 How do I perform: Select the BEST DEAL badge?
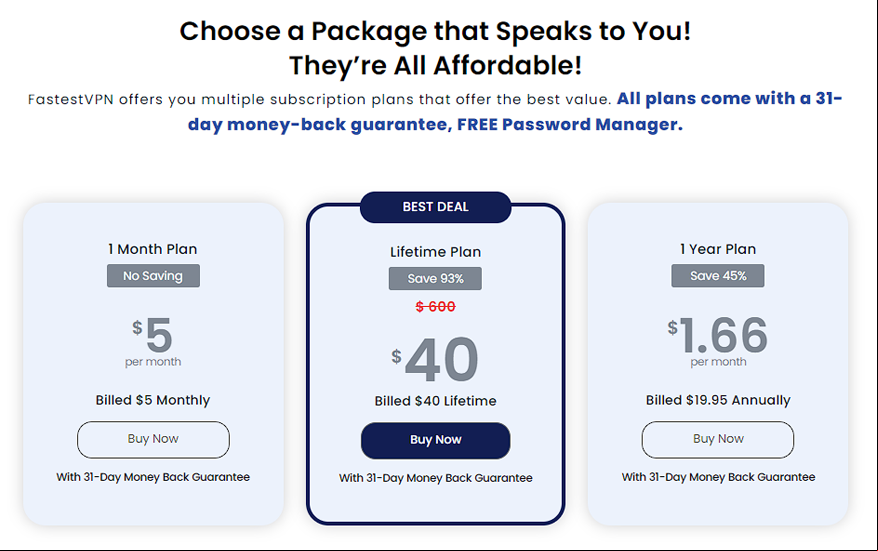pos(435,207)
